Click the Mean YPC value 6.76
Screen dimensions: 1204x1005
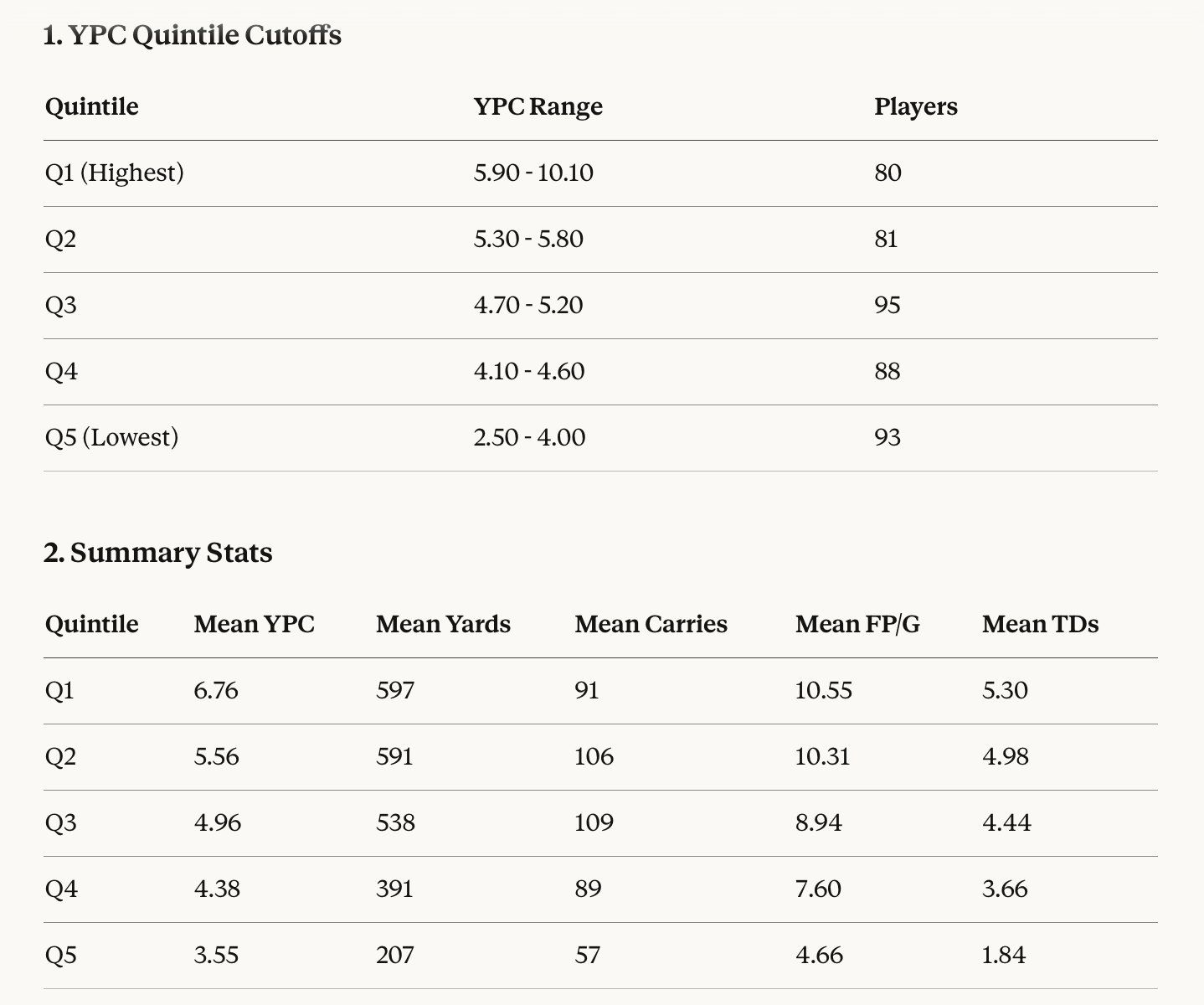click(x=216, y=691)
